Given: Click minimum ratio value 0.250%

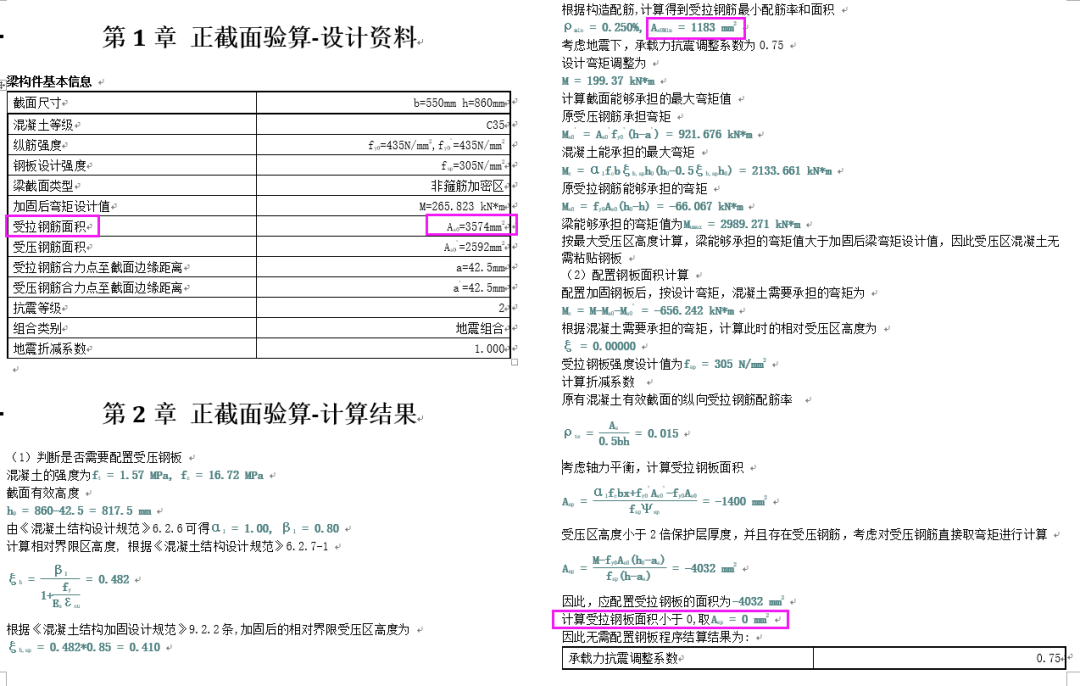Looking at the screenshot, I should point(602,28).
